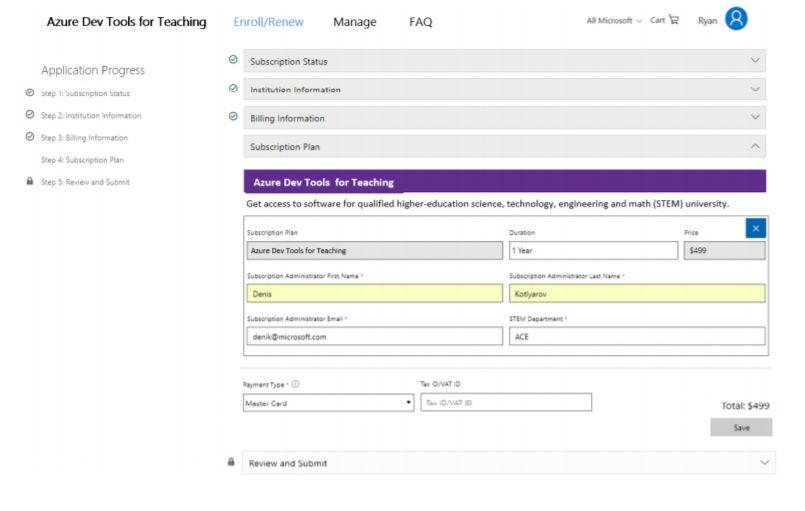805x511 pixels.
Task: Click the Administrator First Name field with Denis
Action: (x=375, y=294)
